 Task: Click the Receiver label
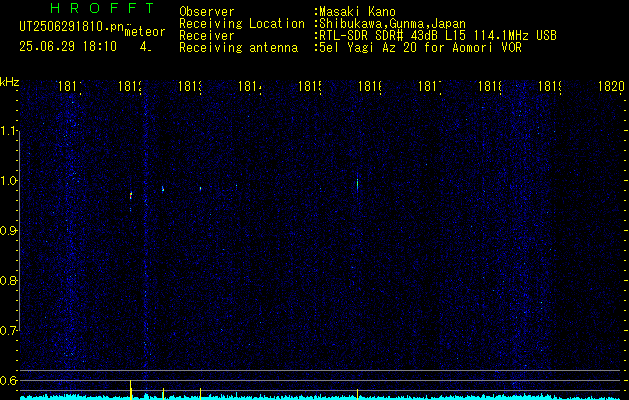(x=207, y=36)
